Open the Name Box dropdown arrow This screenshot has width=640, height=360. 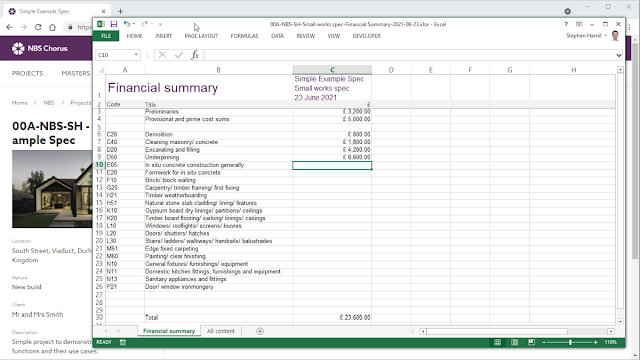point(136,55)
